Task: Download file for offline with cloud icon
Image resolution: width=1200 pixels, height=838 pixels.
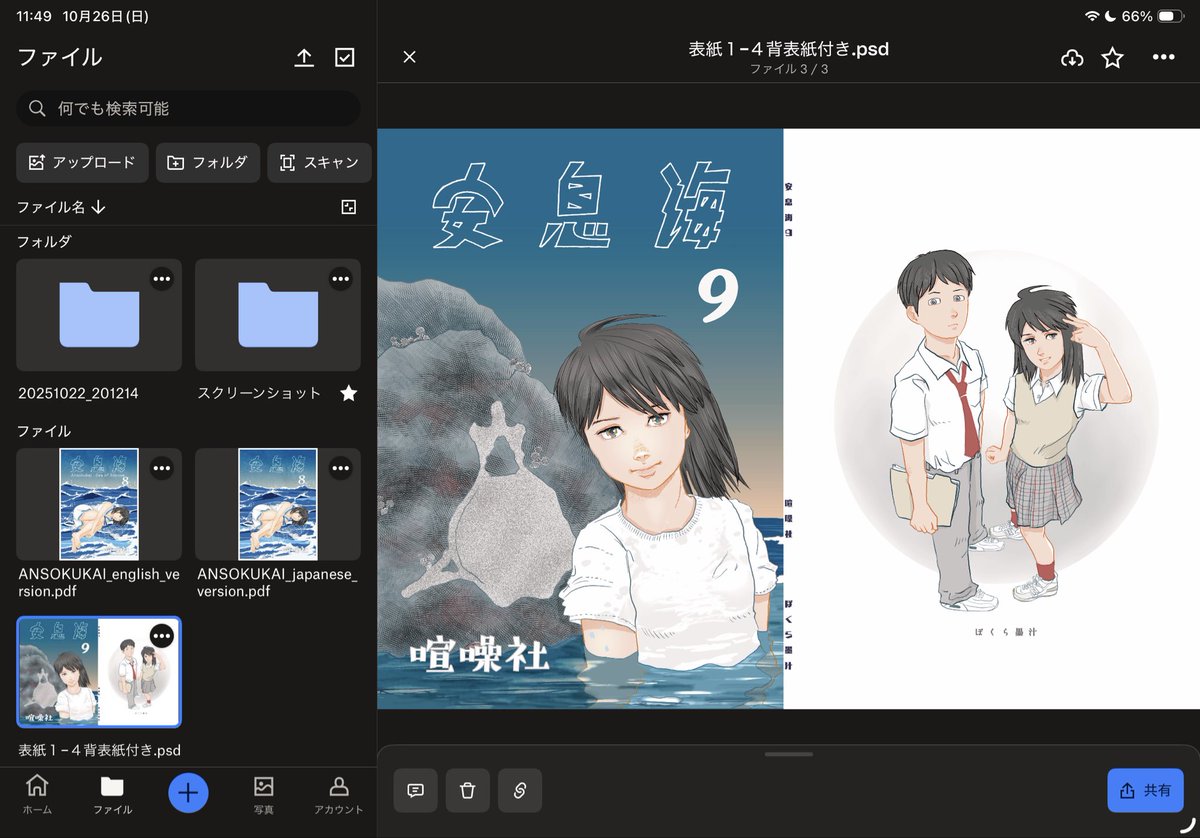Action: click(x=1072, y=58)
